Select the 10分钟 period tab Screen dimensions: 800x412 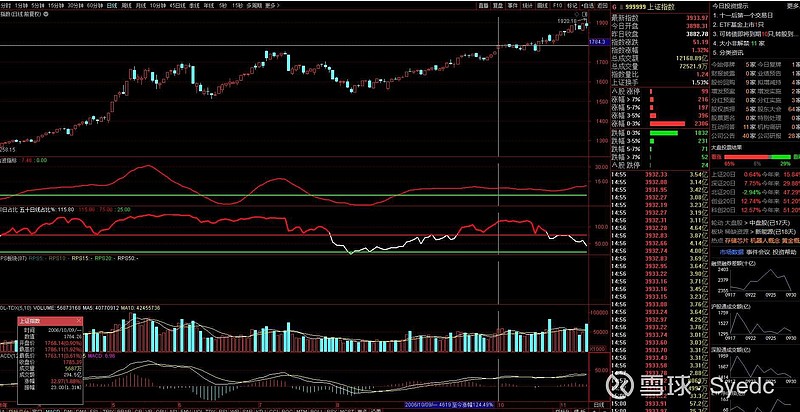[x=158, y=5]
